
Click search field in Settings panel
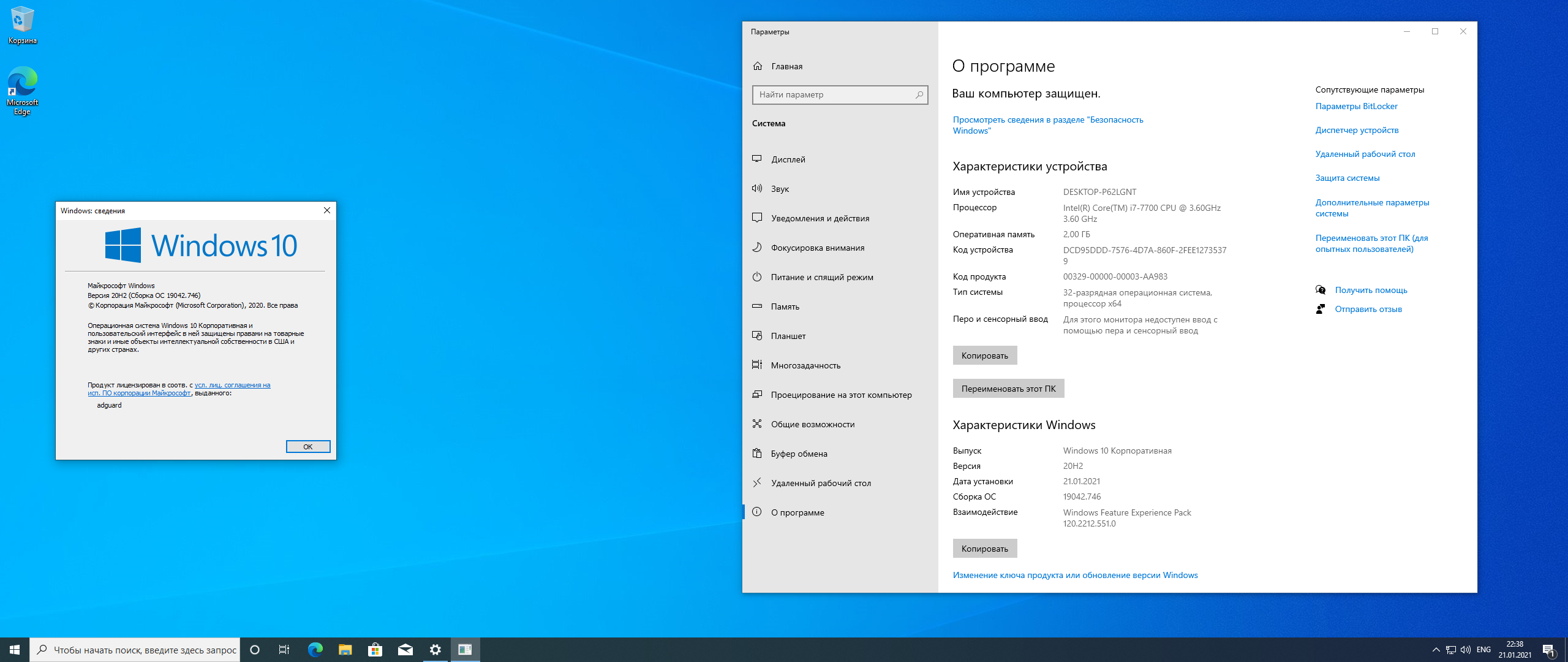coord(839,94)
